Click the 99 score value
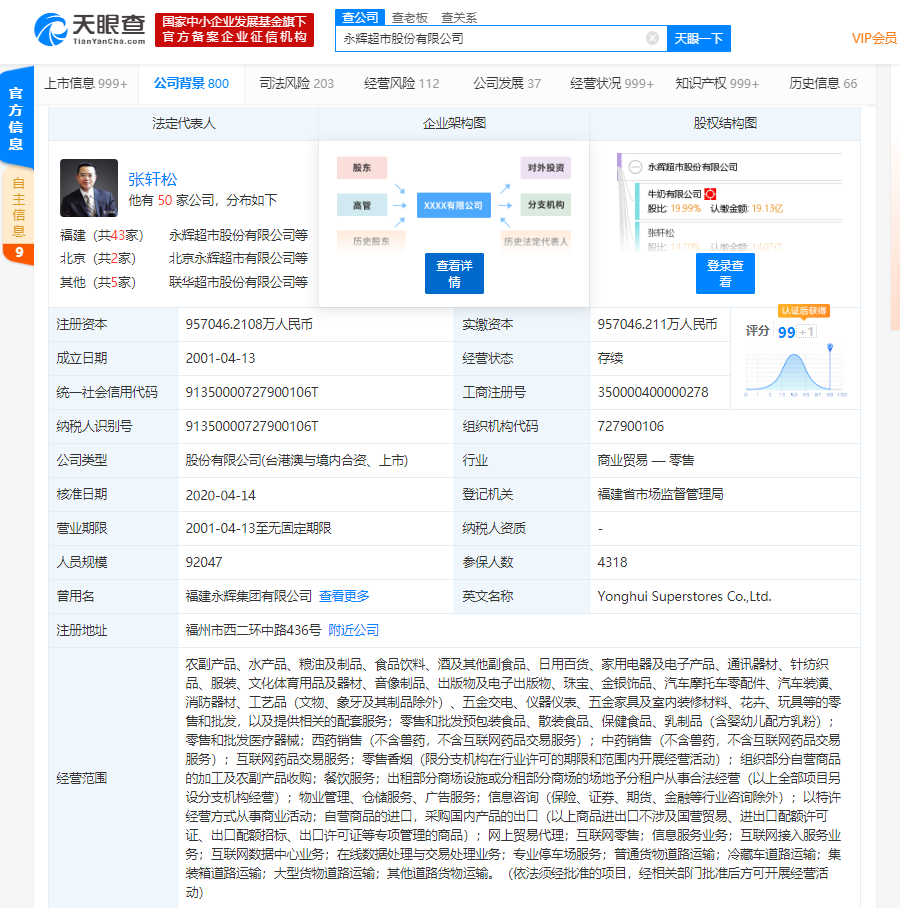 pyautogui.click(x=786, y=332)
